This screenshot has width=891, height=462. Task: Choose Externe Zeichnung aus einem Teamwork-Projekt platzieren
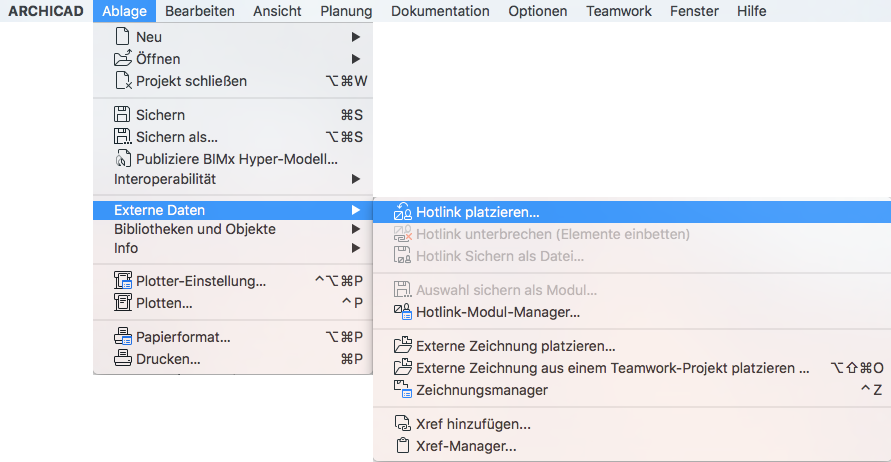(612, 368)
